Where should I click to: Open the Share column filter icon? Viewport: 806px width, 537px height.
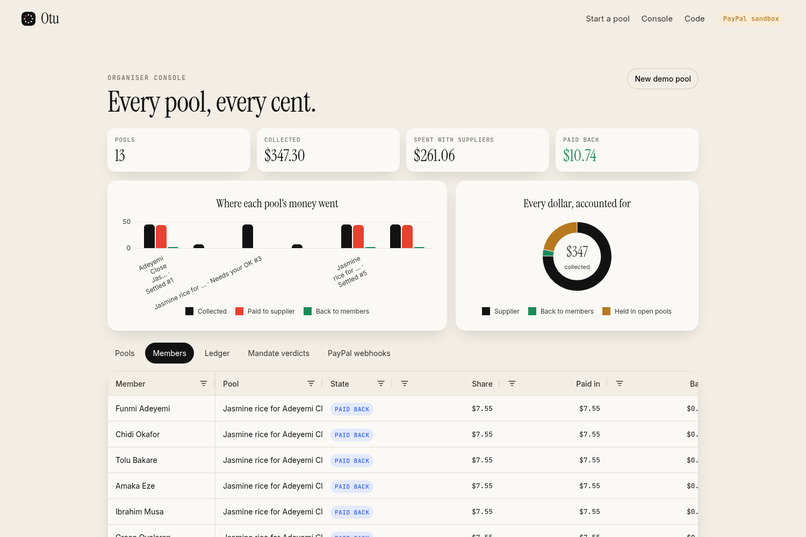point(512,384)
